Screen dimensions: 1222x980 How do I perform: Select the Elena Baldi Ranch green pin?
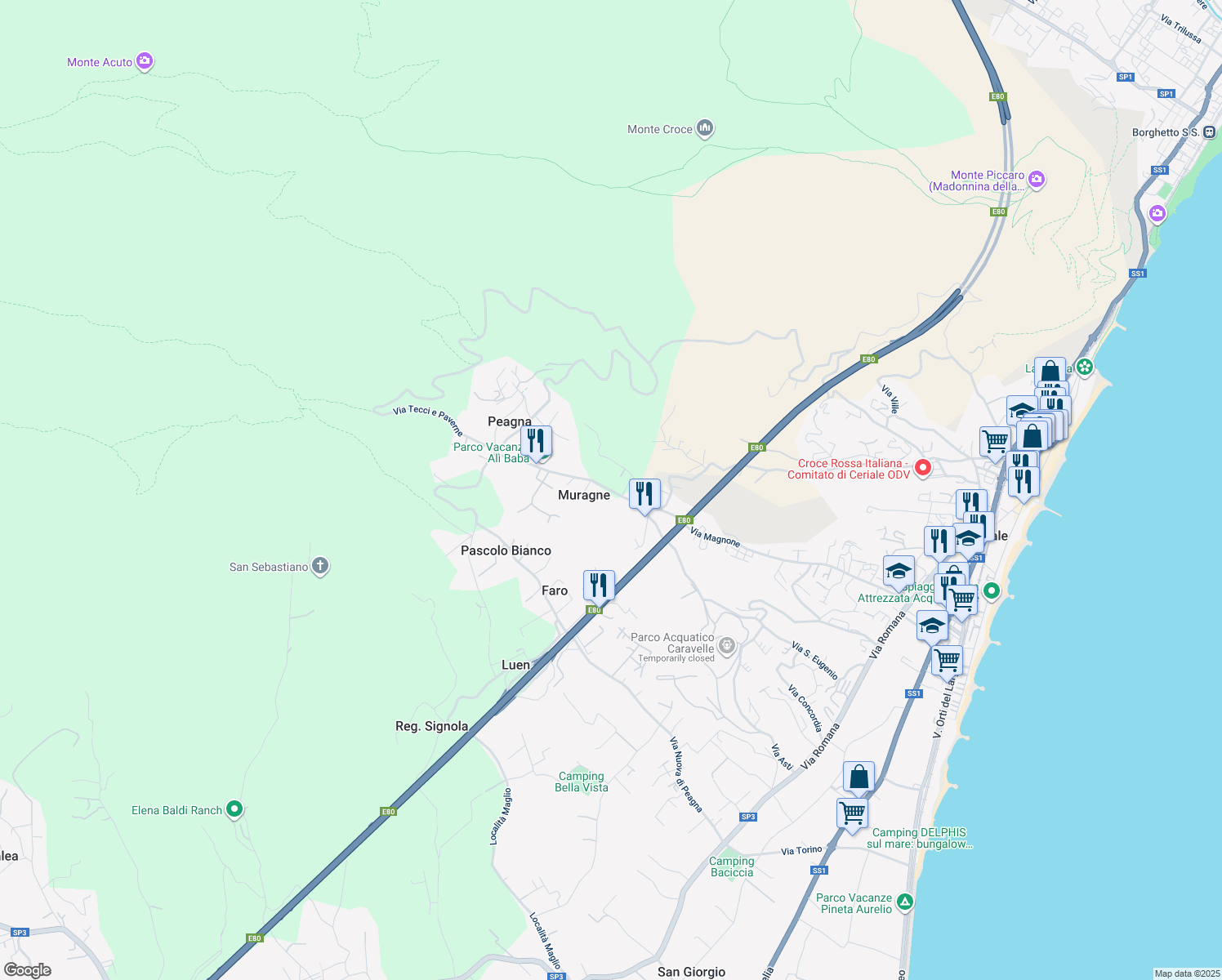(x=234, y=809)
